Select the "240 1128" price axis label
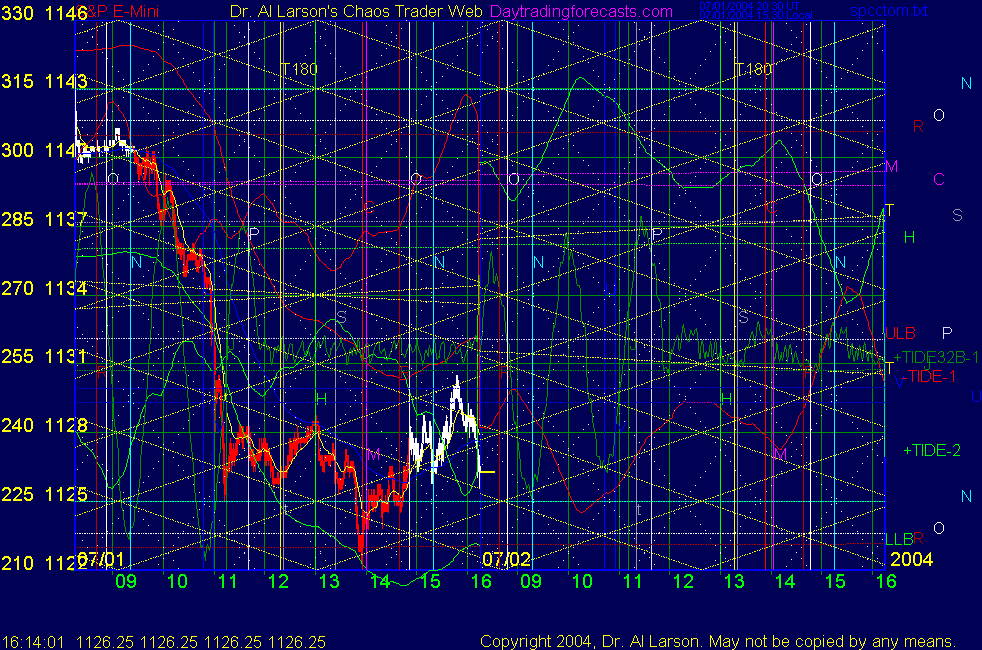 (x=44, y=425)
